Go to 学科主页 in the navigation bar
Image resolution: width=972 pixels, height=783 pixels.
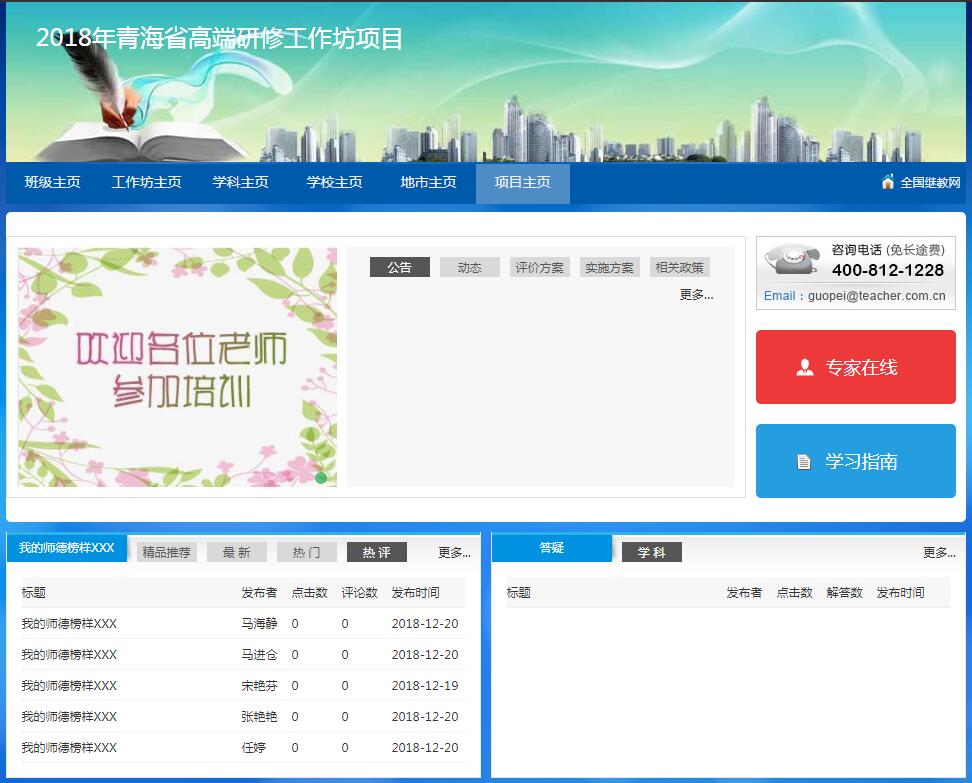tap(241, 182)
